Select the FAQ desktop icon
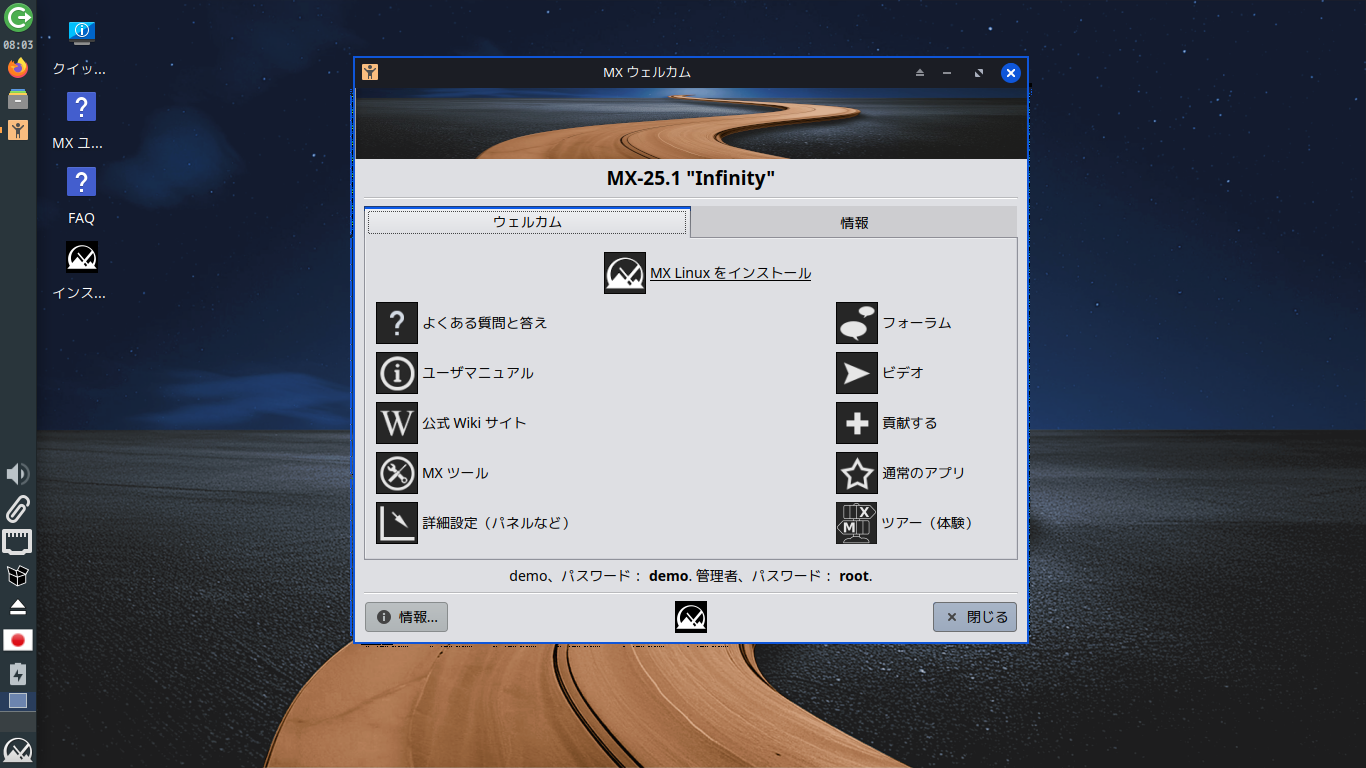Viewport: 1366px width, 768px height. pos(81,197)
